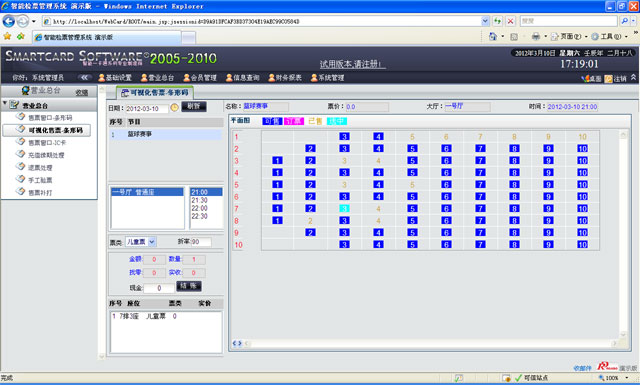Image resolution: width=640 pixels, height=385 pixels.
Task: Select seat 10 in row 10
Action: pyautogui.click(x=582, y=245)
